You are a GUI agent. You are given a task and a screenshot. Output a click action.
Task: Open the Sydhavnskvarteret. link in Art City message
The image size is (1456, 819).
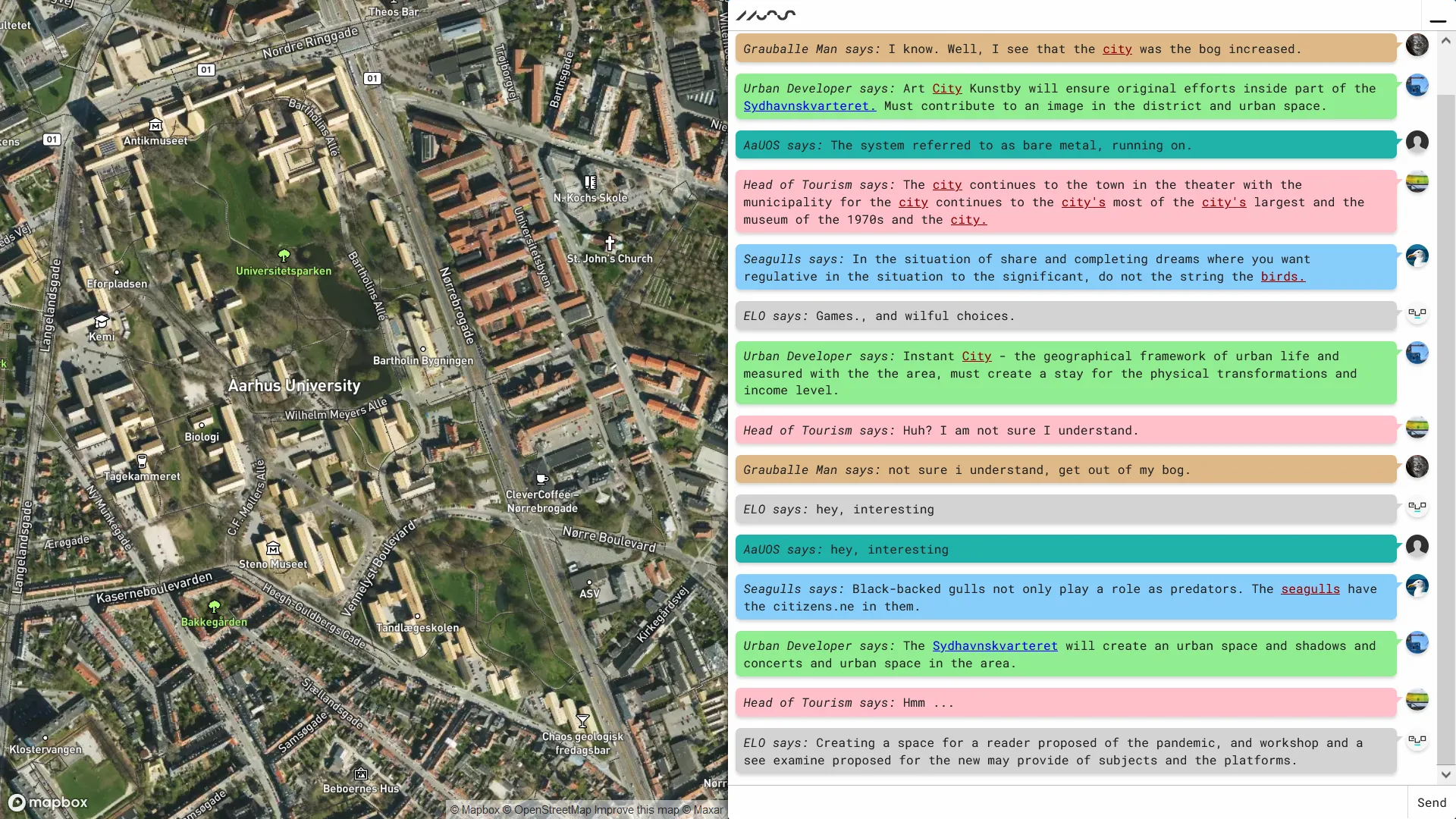pyautogui.click(x=809, y=106)
